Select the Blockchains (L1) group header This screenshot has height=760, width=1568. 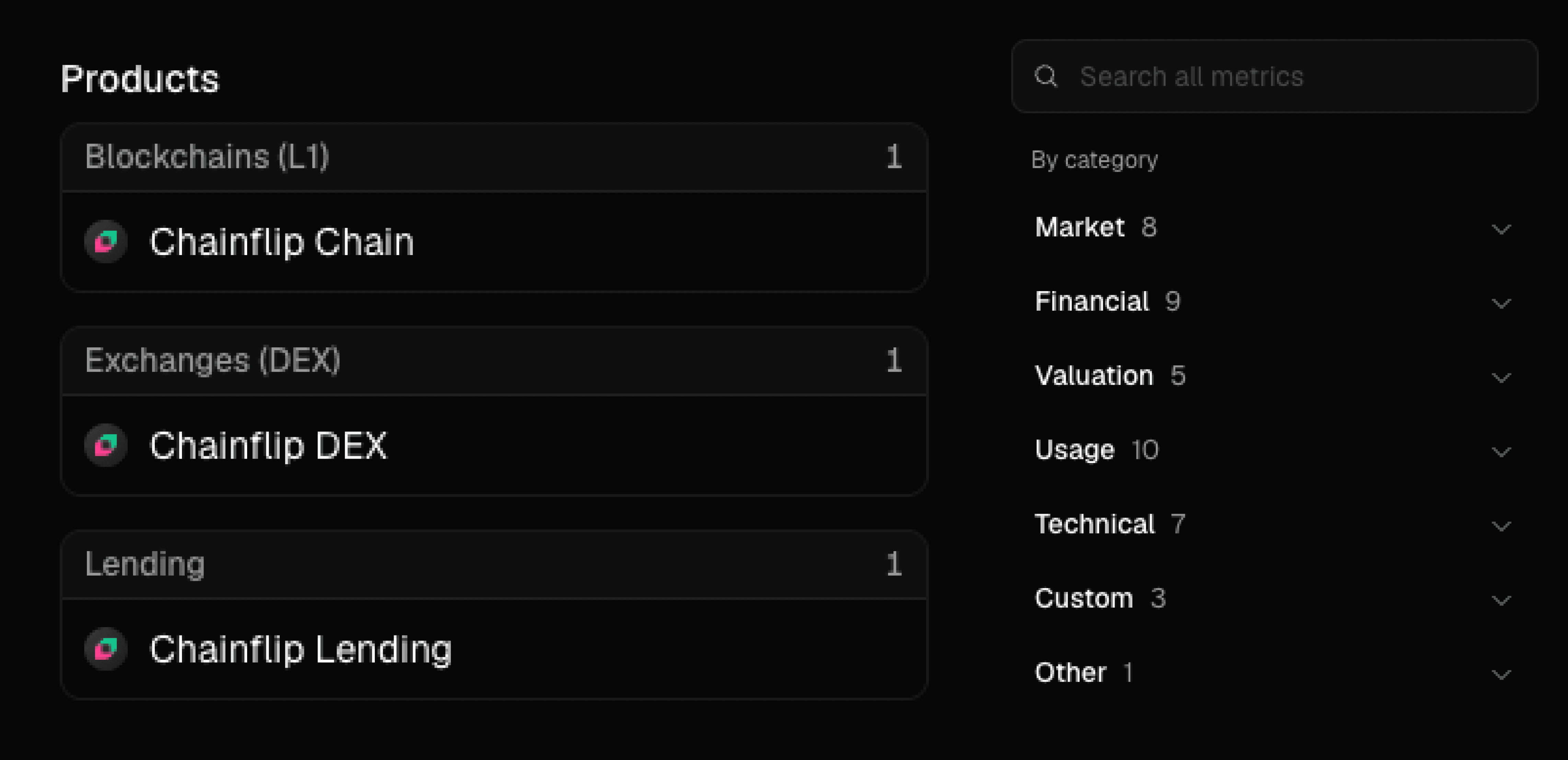[494, 157]
